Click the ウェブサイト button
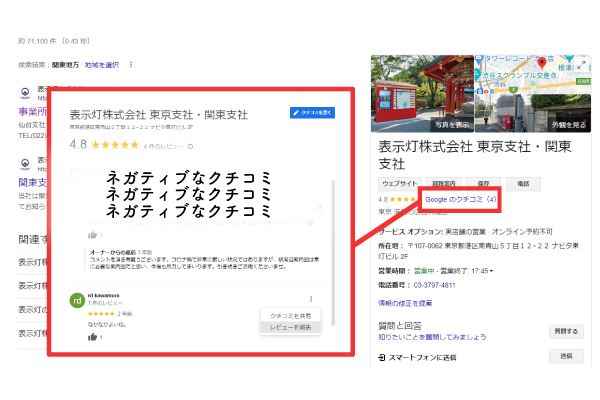The image size is (600, 400). (x=400, y=184)
